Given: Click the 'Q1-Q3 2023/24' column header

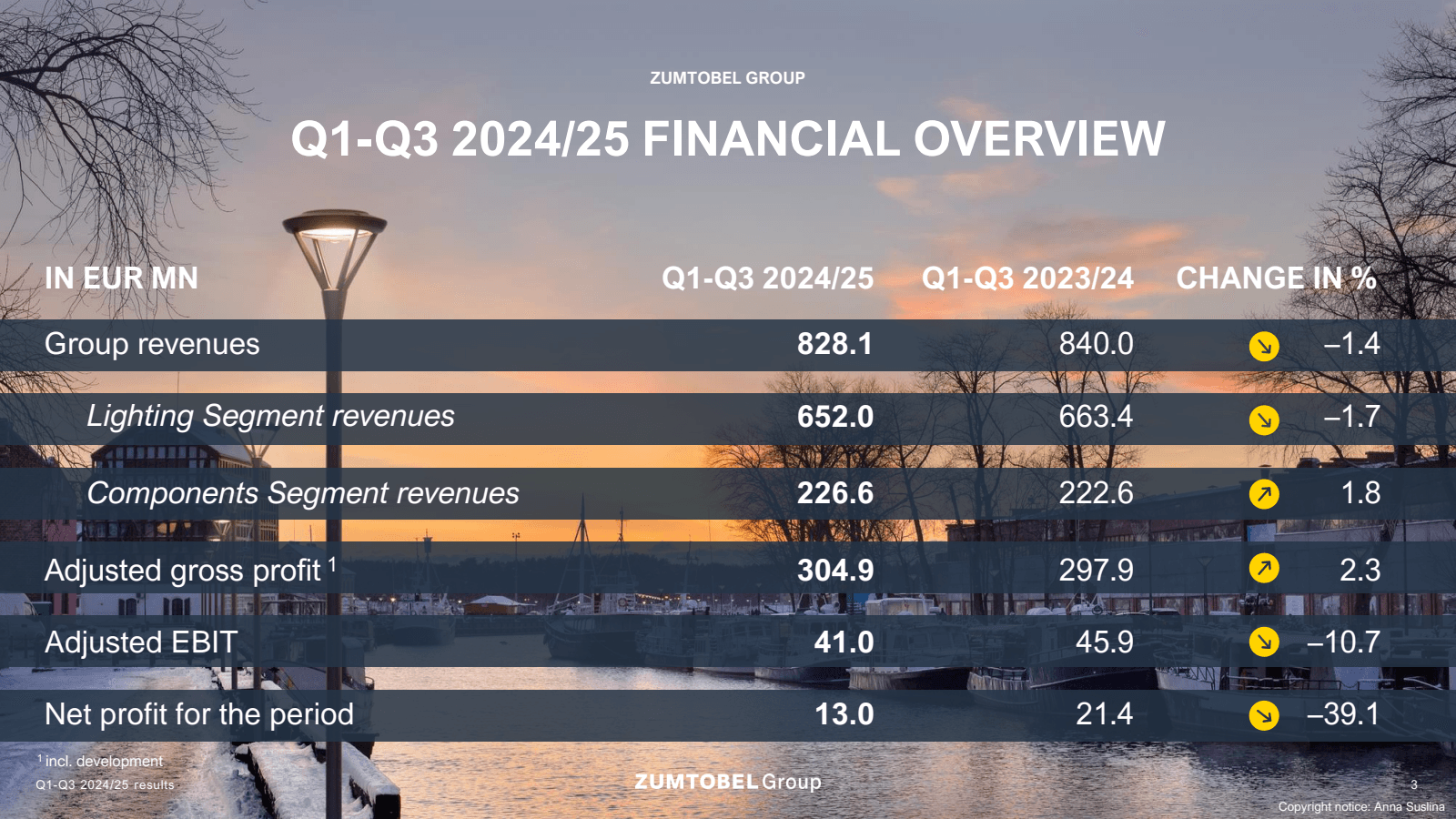Looking at the screenshot, I should coord(1028,278).
